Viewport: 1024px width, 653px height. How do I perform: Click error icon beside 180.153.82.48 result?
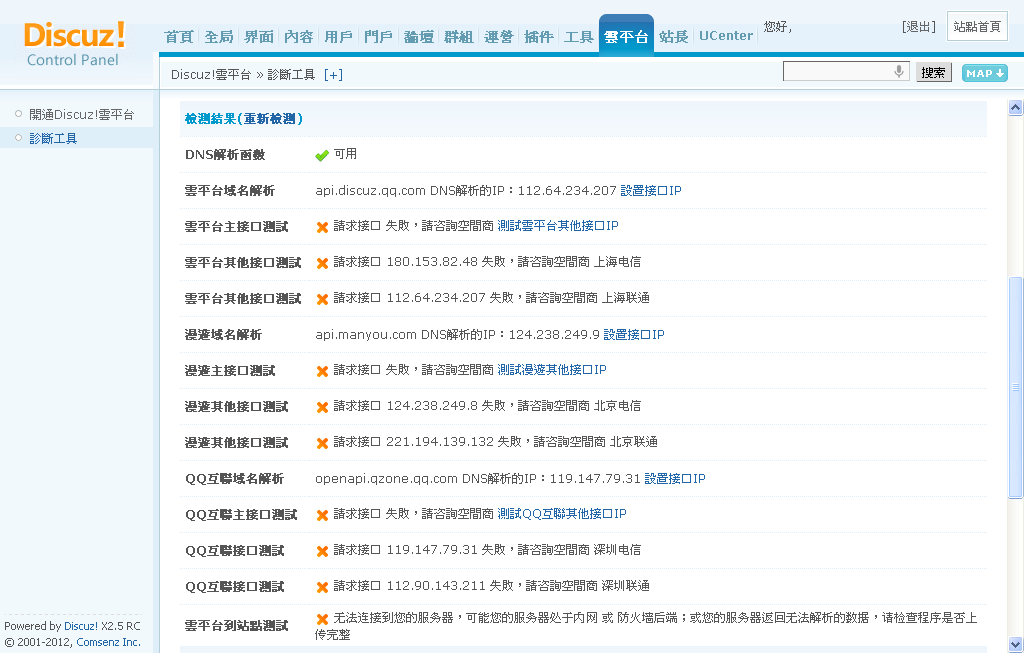tap(322, 263)
